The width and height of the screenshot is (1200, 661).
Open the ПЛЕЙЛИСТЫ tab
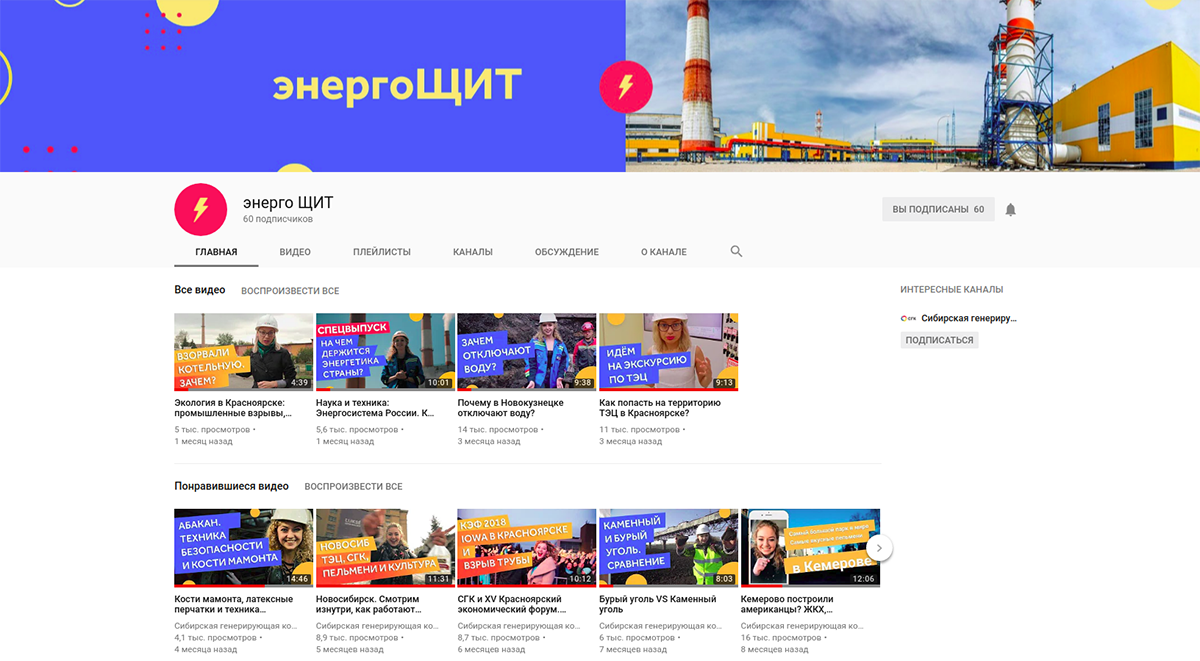(382, 252)
